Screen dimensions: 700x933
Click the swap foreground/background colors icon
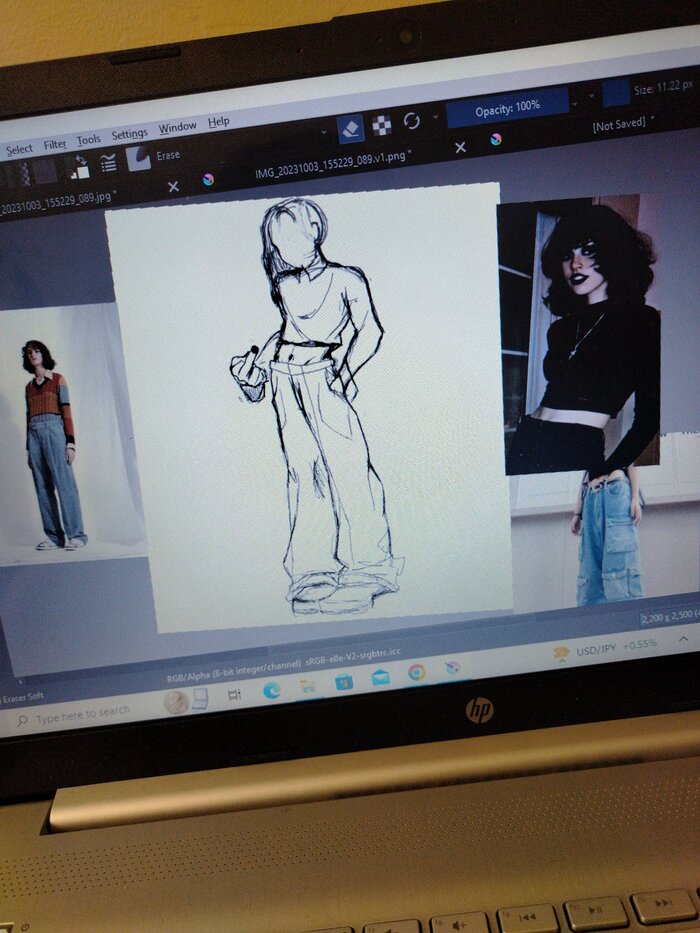(80, 161)
